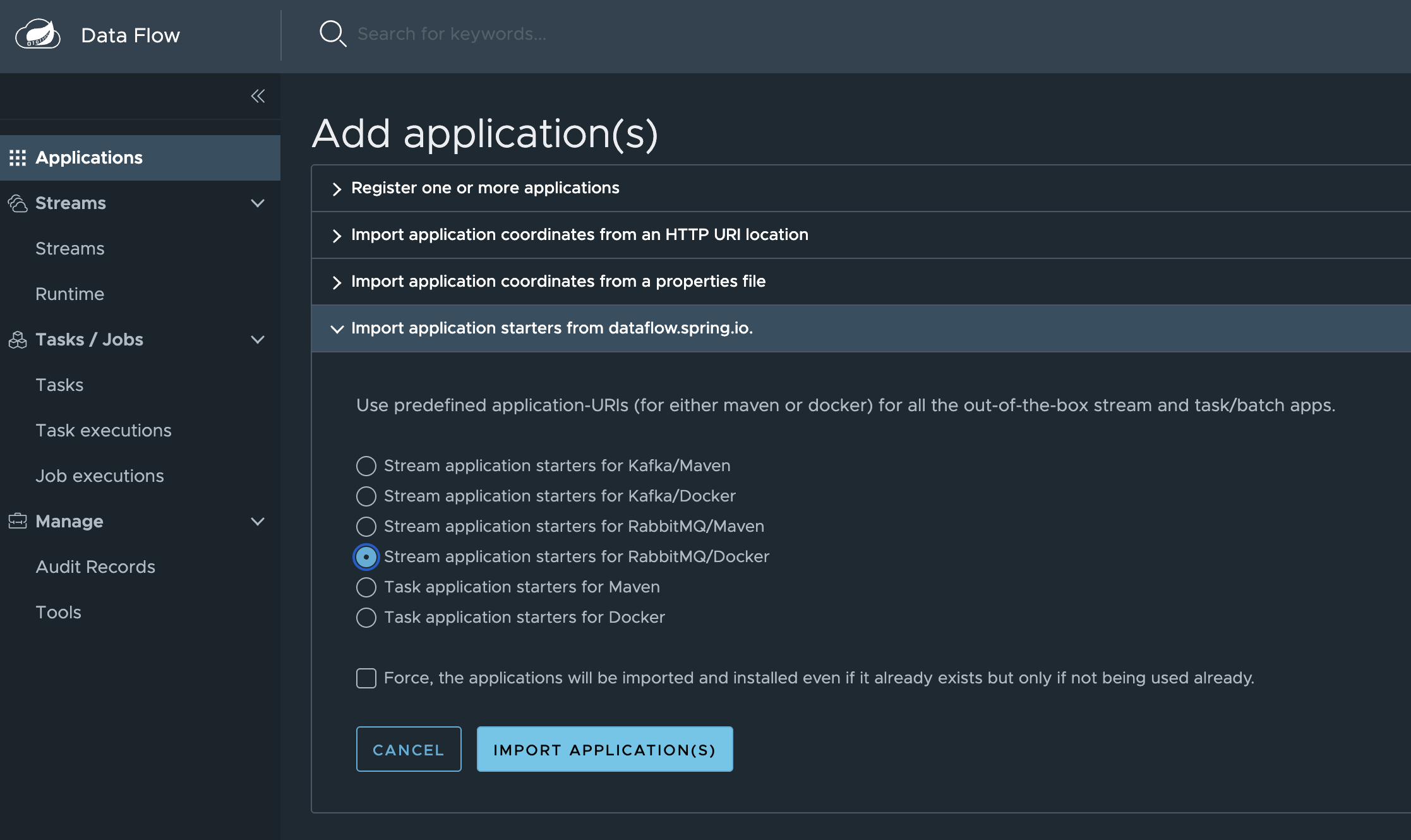The height and width of the screenshot is (840, 1411).
Task: Collapse Import application starters from dataflow.spring.io section
Action: tap(861, 328)
